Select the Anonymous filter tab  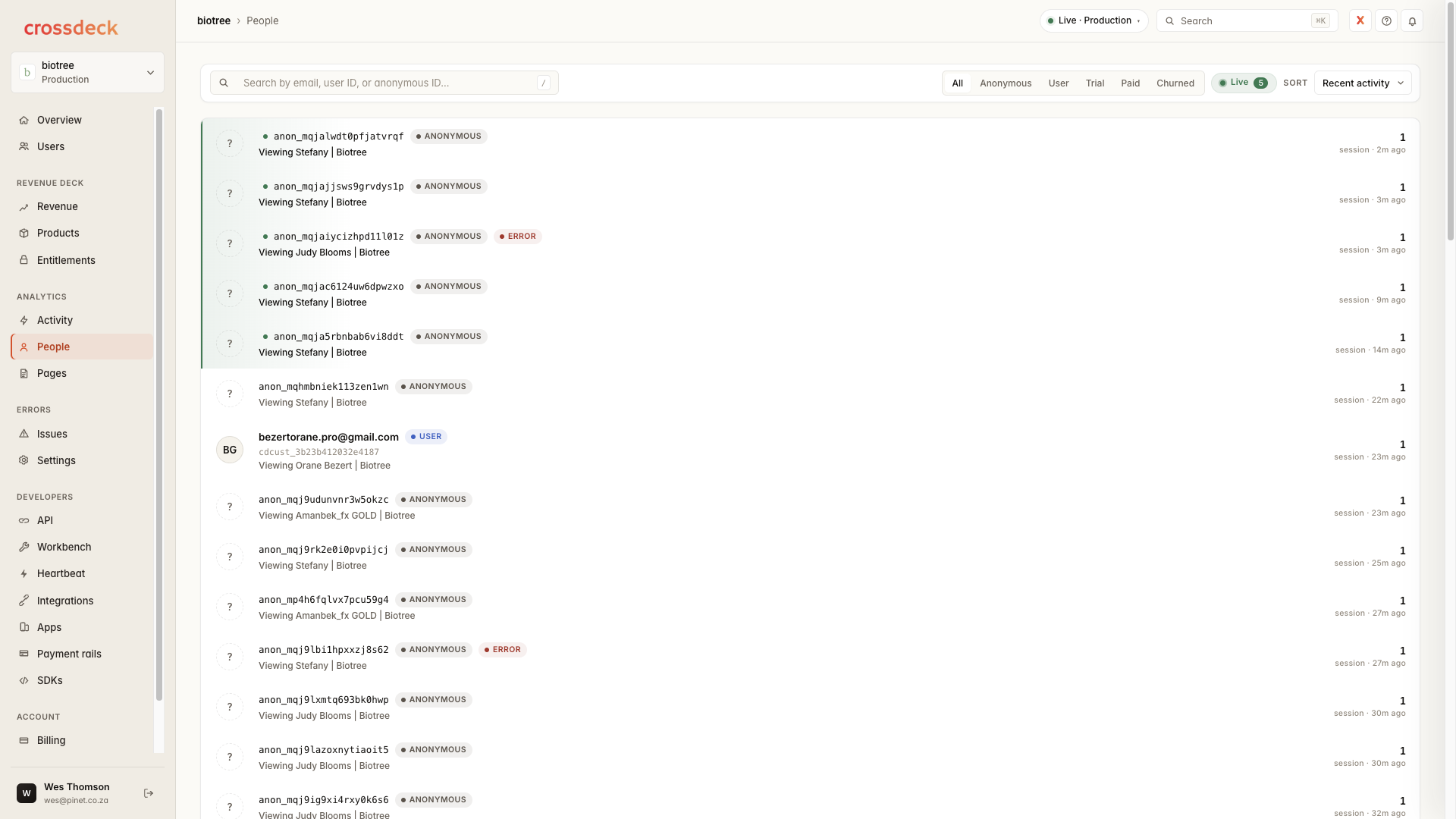coord(1006,83)
